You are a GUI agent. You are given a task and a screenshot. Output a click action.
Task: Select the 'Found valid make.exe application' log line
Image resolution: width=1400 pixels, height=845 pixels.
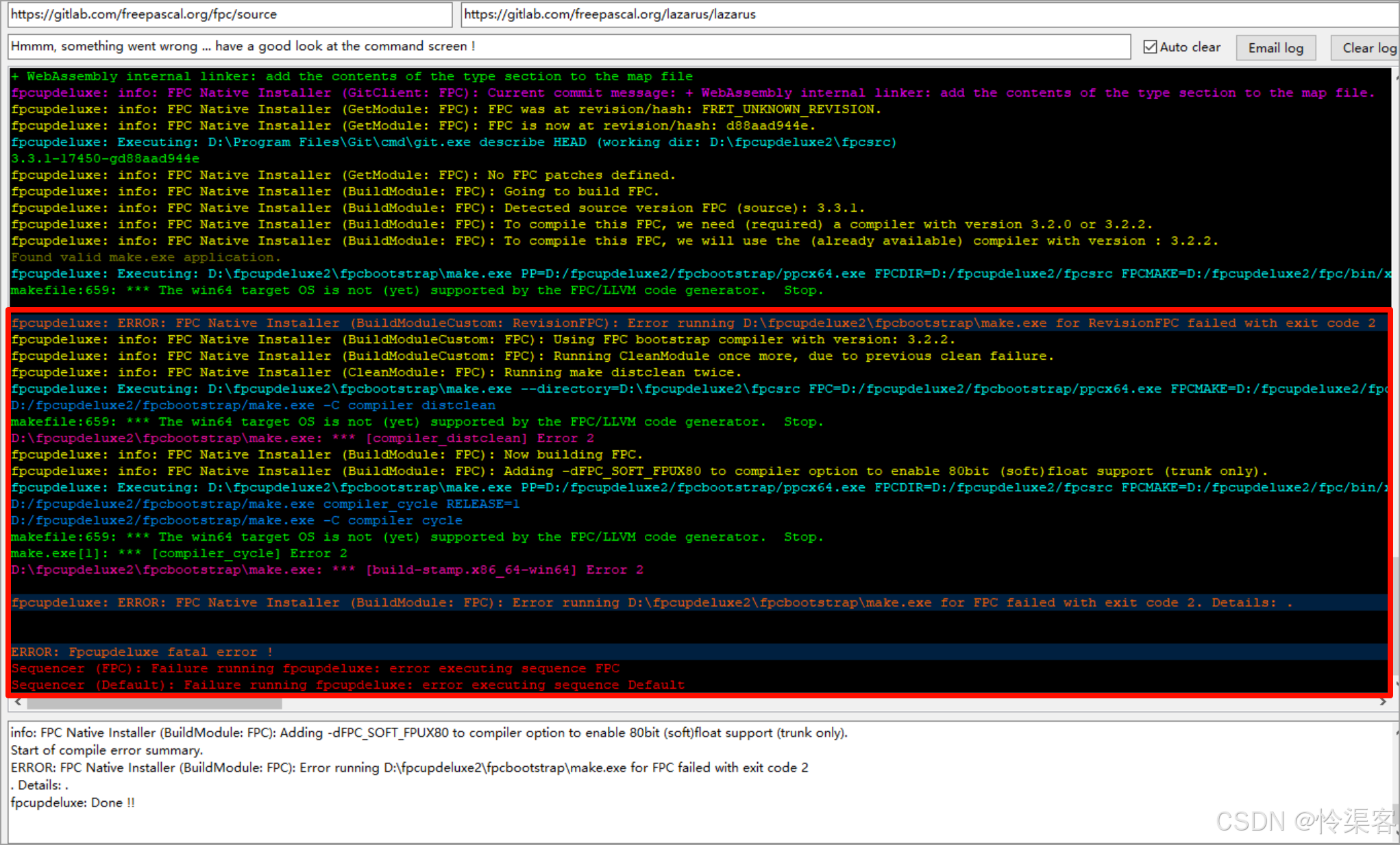coord(145,257)
